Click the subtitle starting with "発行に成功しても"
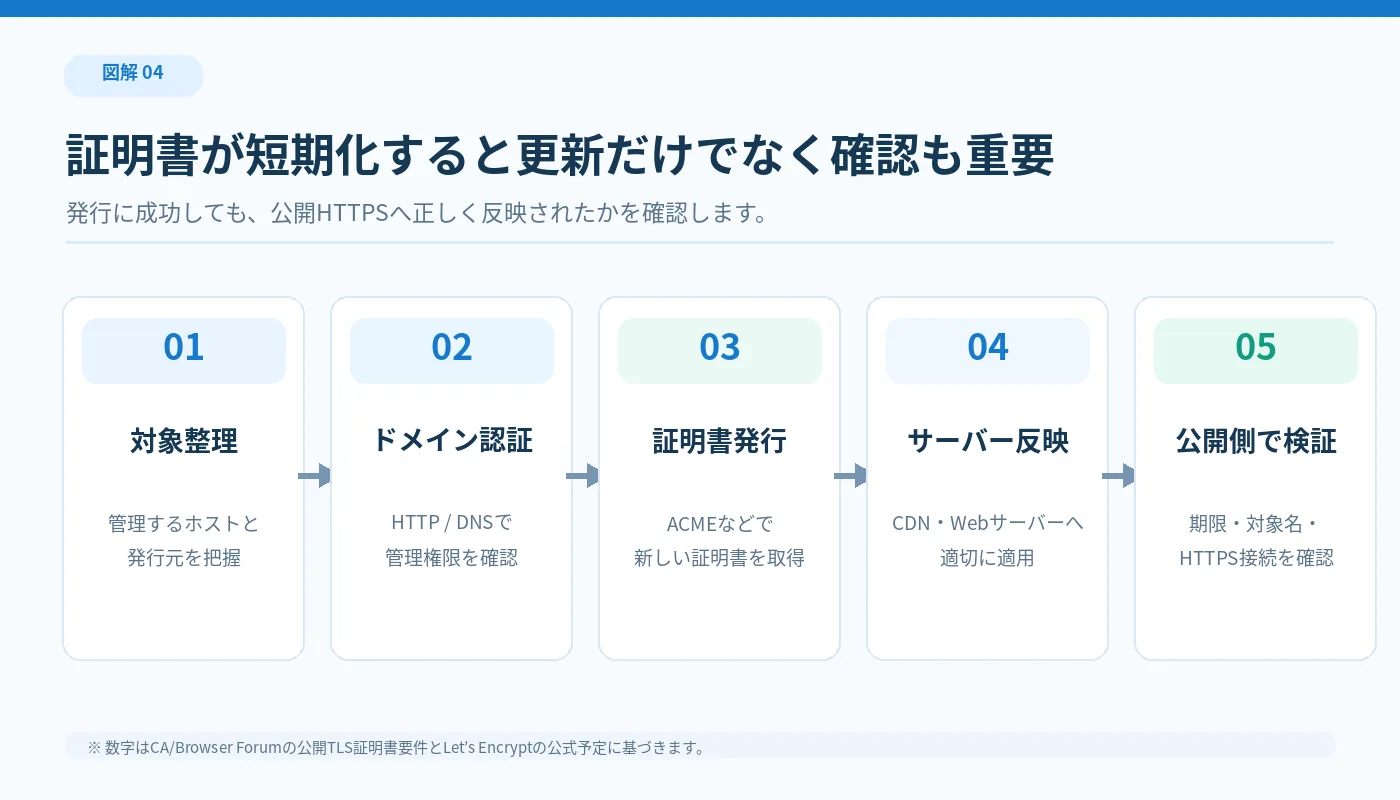The width and height of the screenshot is (1400, 800). [x=416, y=214]
